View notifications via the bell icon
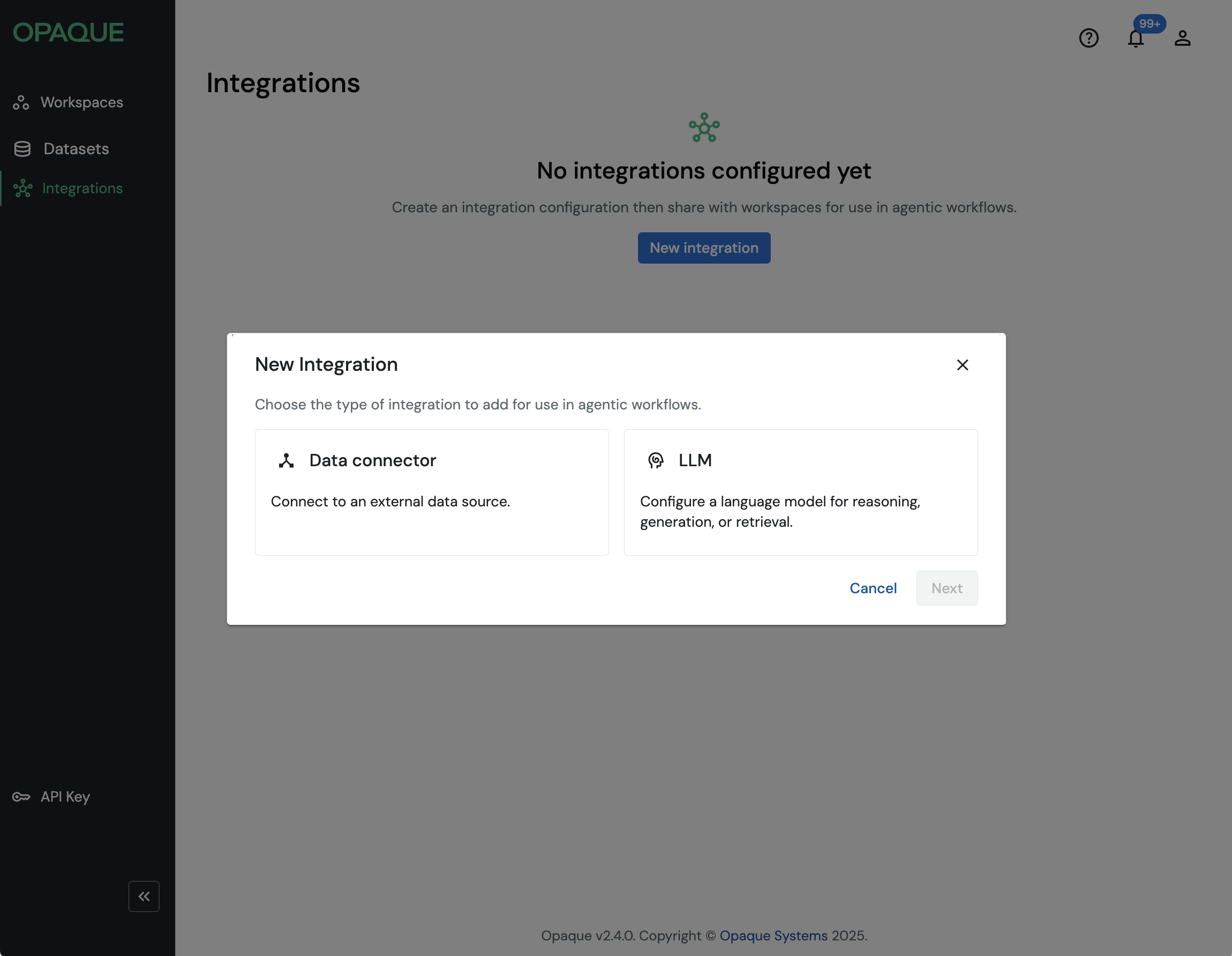Viewport: 1232px width, 956px height. point(1135,40)
